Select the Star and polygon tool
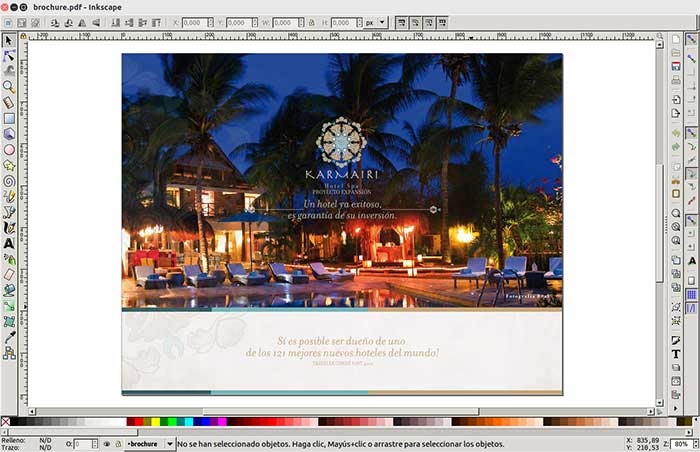Viewport: 700px width, 452px height. (x=8, y=165)
